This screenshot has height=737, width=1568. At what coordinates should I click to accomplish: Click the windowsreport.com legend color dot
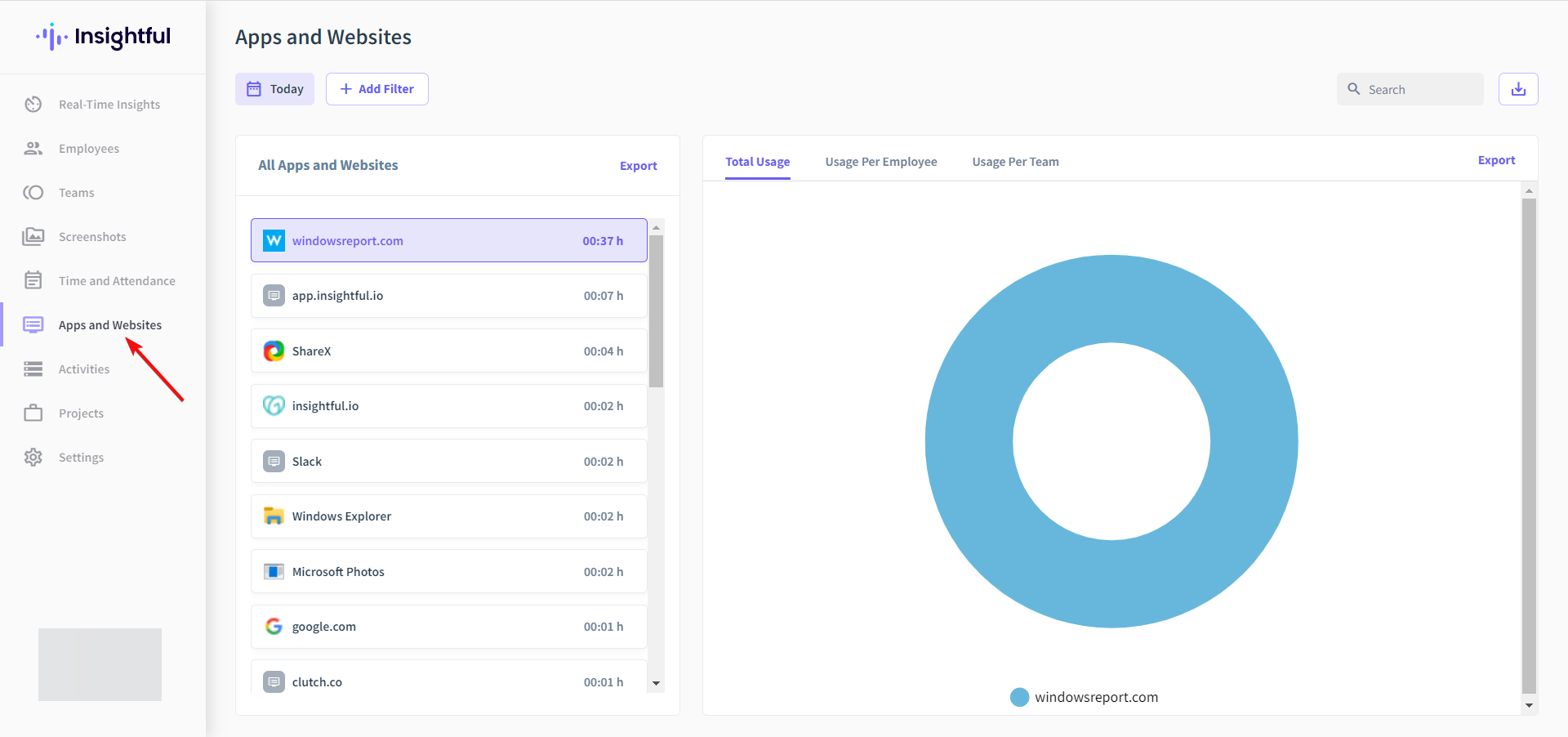coord(1019,697)
